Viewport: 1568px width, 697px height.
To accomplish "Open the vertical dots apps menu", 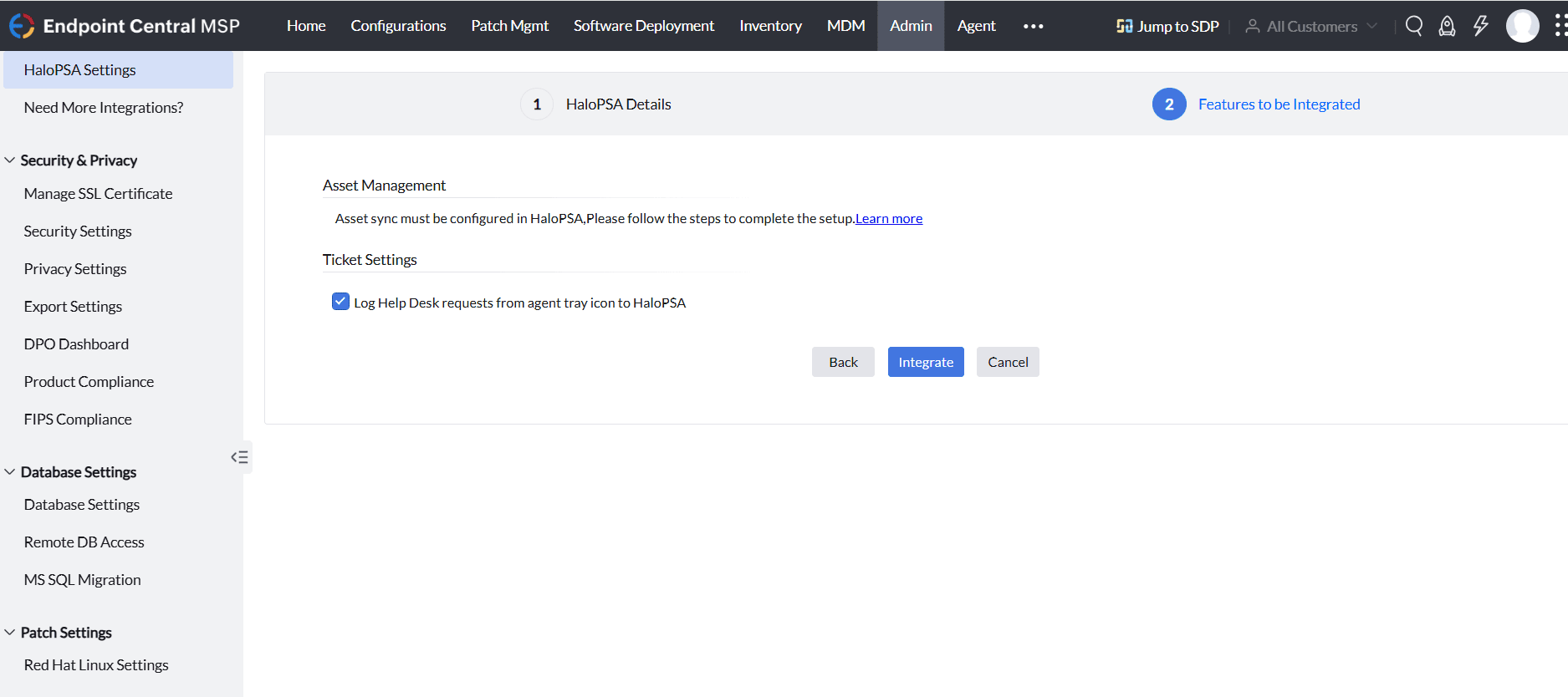I will tap(1560, 26).
